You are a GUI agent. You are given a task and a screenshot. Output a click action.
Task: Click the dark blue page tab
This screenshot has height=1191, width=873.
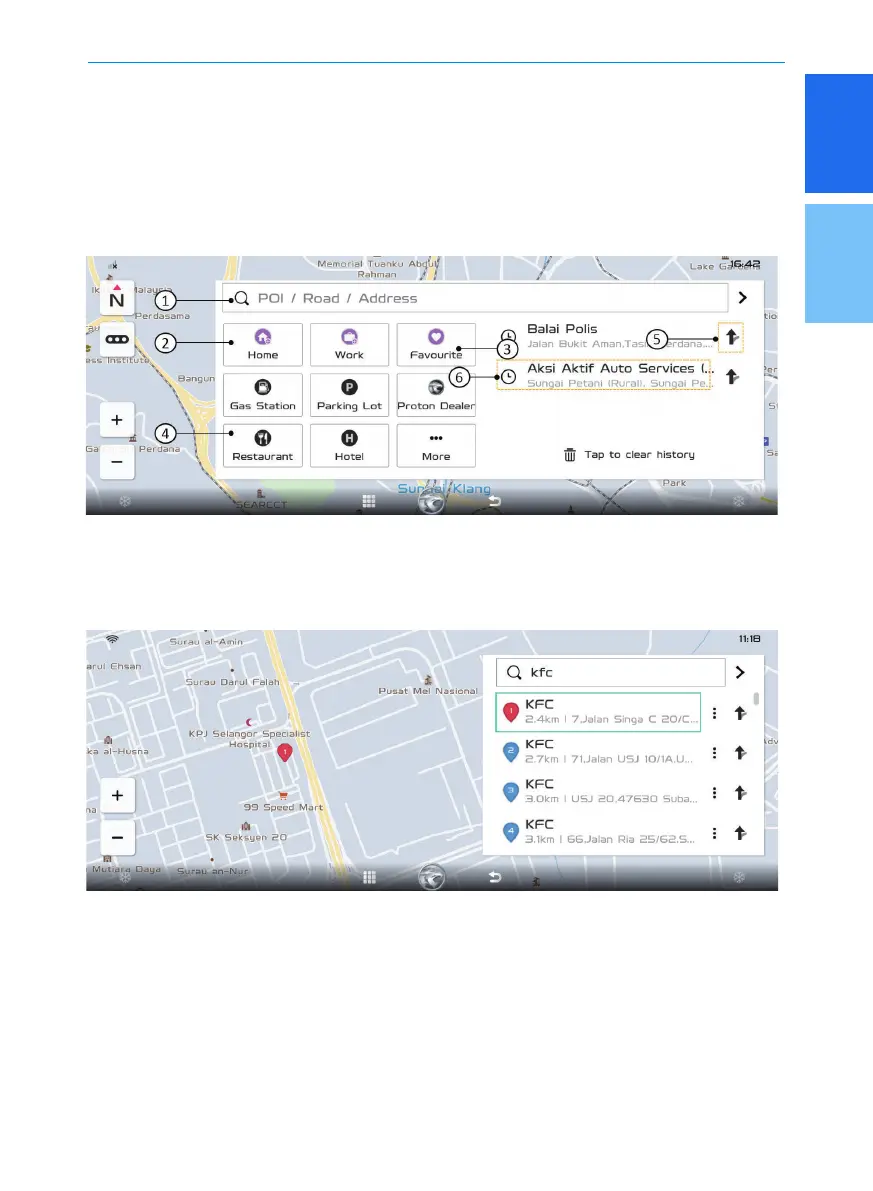839,134
